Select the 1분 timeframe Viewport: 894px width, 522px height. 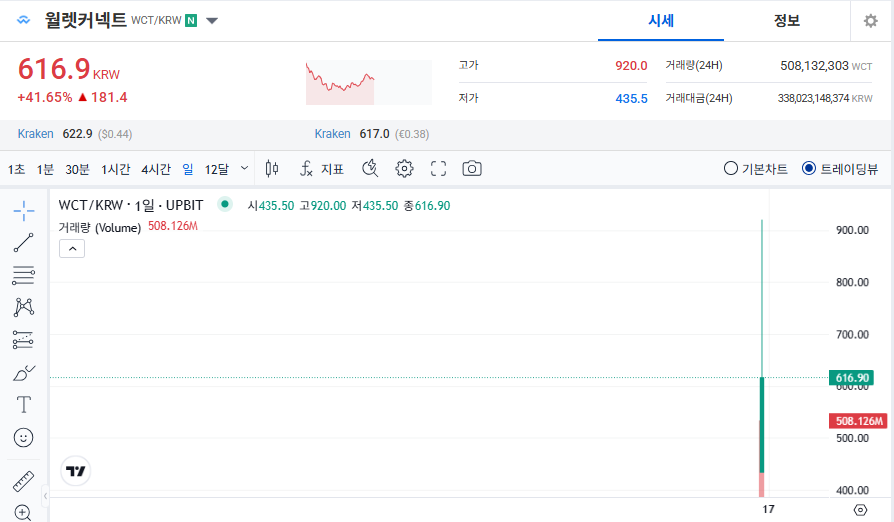click(45, 169)
